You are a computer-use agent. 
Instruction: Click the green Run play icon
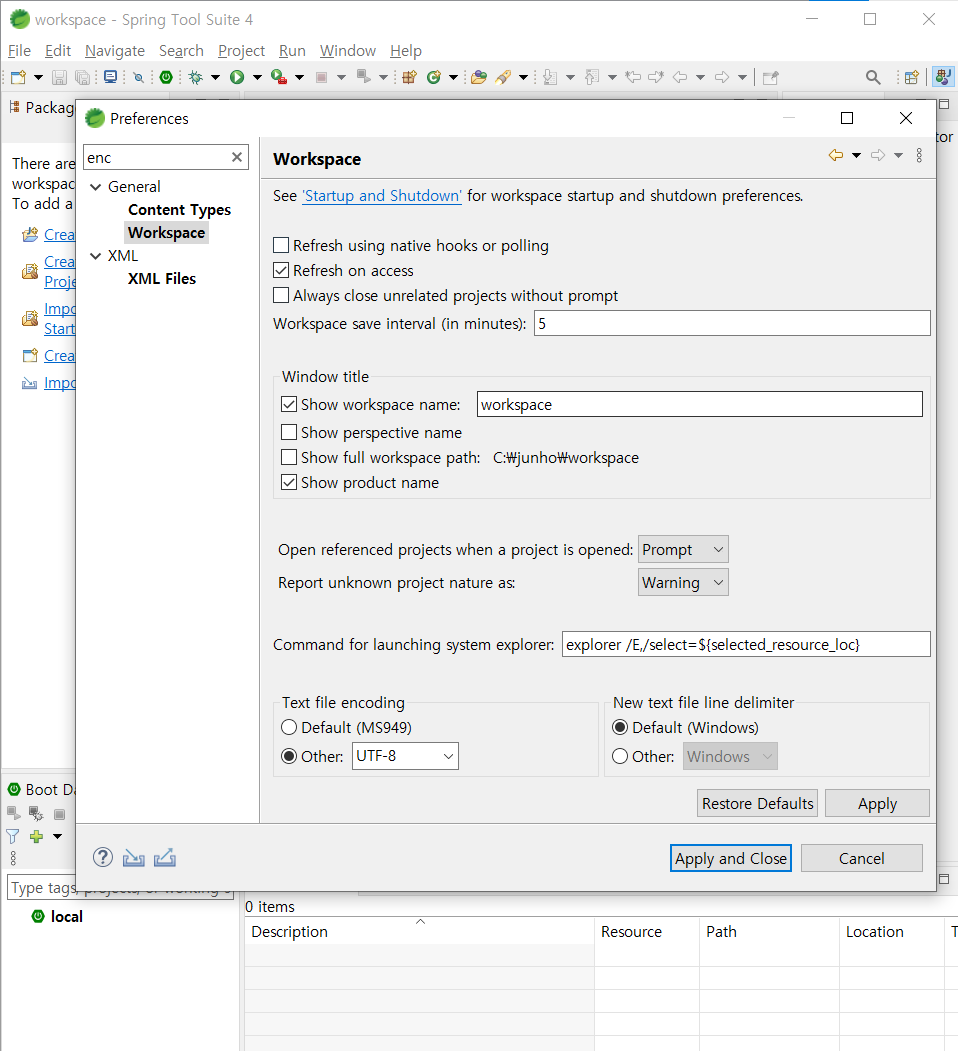pos(236,78)
